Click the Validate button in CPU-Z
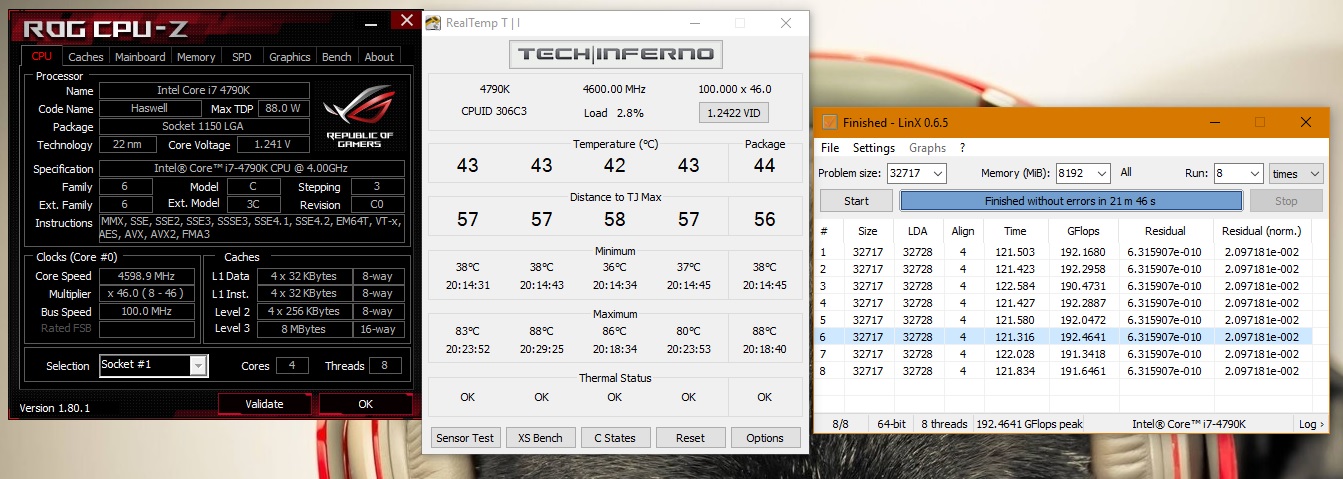This screenshot has width=1343, height=479. pyautogui.click(x=264, y=404)
